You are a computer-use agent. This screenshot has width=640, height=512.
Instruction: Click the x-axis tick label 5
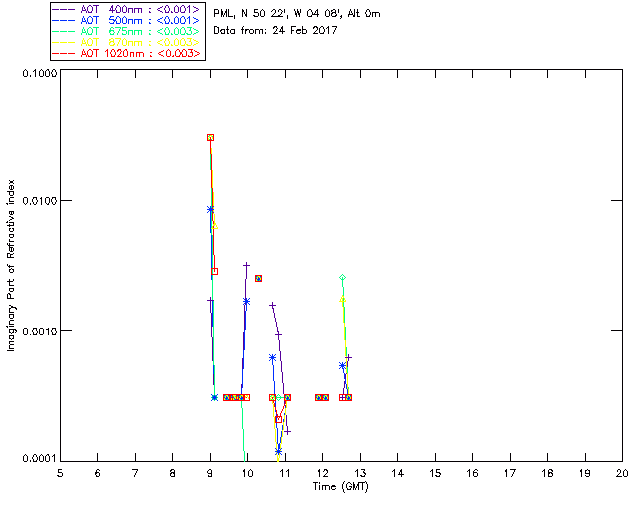pyautogui.click(x=60, y=473)
